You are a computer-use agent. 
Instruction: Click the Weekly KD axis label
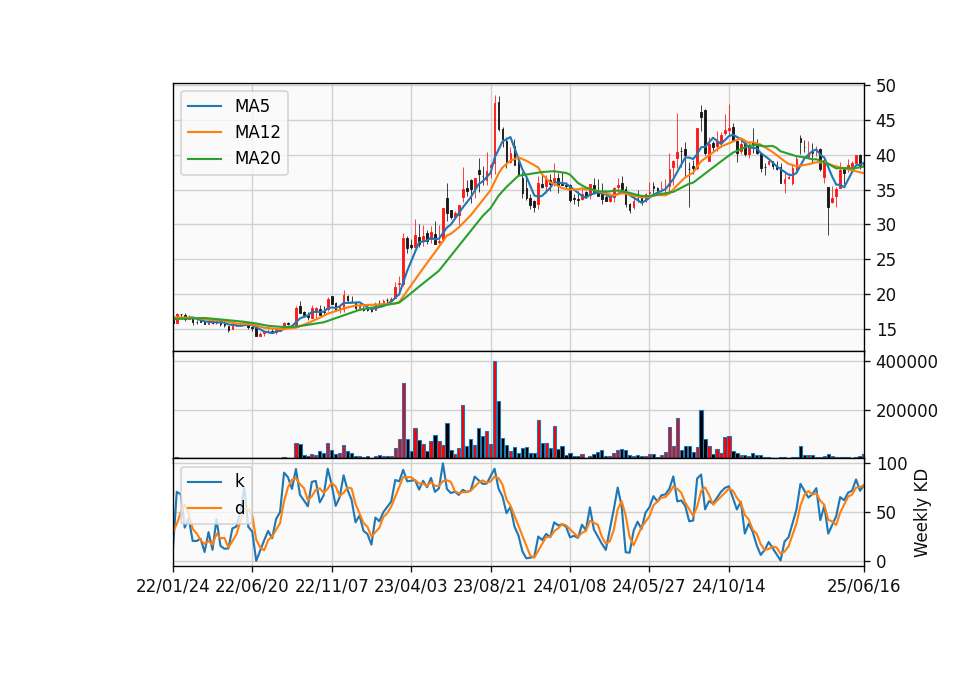[x=921, y=513]
